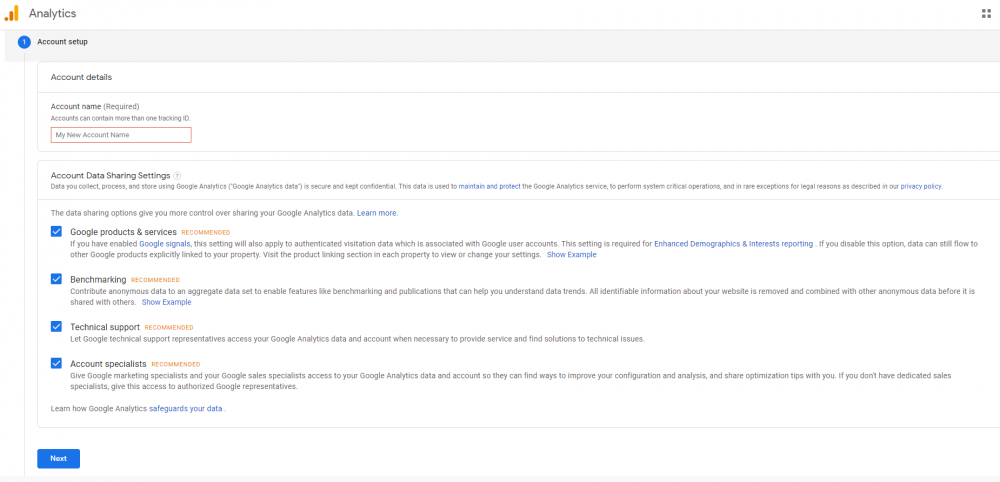The image size is (1000, 482).
Task: Click the Account name input field
Action: [121, 135]
